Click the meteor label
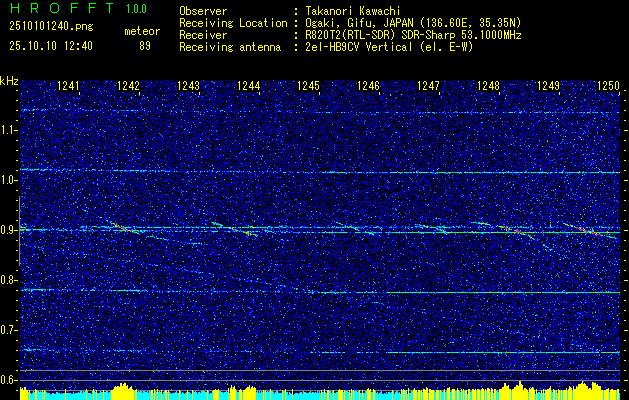Viewport: 629px width, 400px height. pyautogui.click(x=142, y=31)
